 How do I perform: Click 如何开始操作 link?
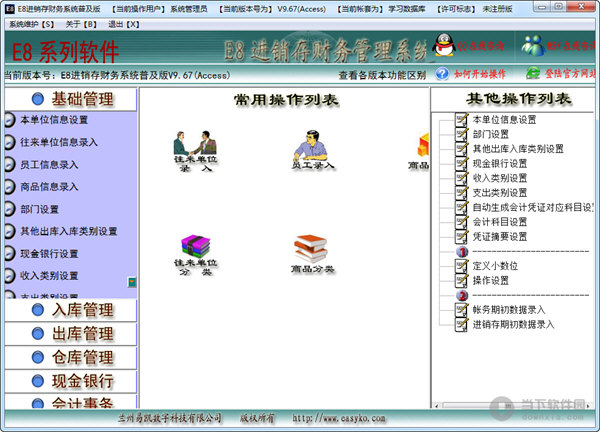tap(479, 74)
